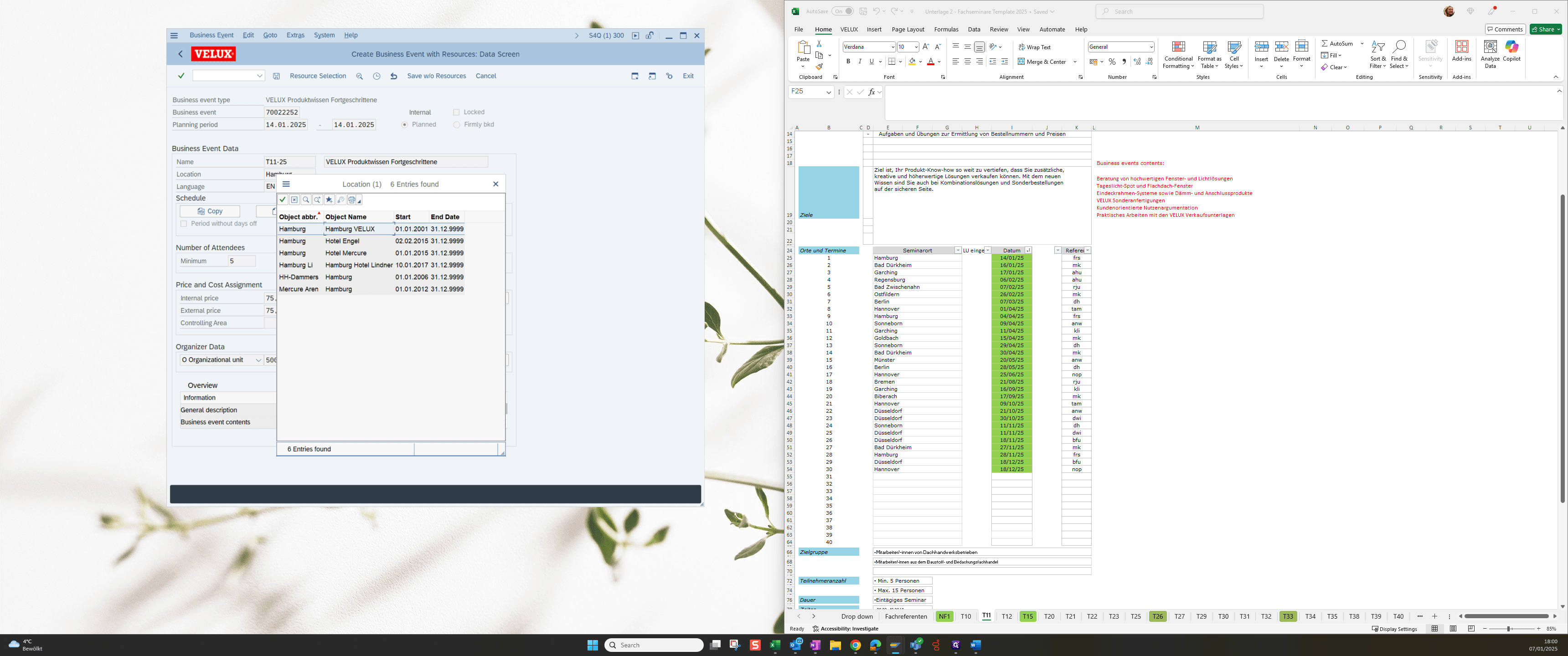Screen dimensions: 1568x656
Task: Toggle Bold formatting in Excel ribbon
Action: (x=848, y=61)
